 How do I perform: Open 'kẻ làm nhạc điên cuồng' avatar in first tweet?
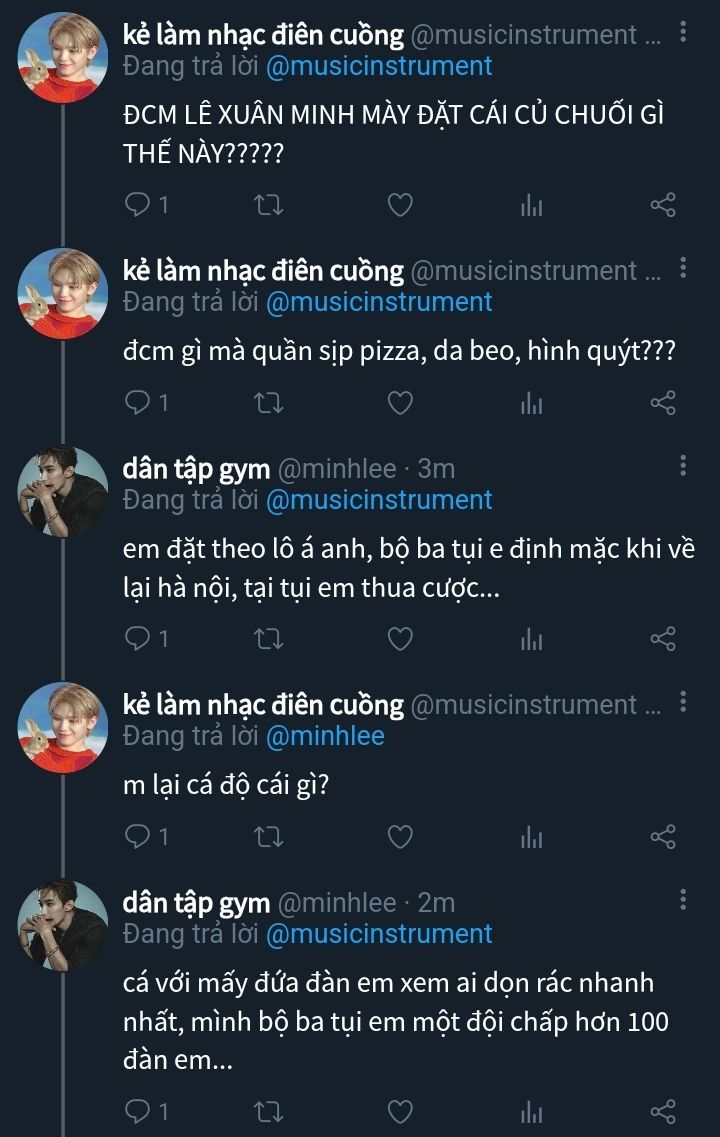click(63, 58)
